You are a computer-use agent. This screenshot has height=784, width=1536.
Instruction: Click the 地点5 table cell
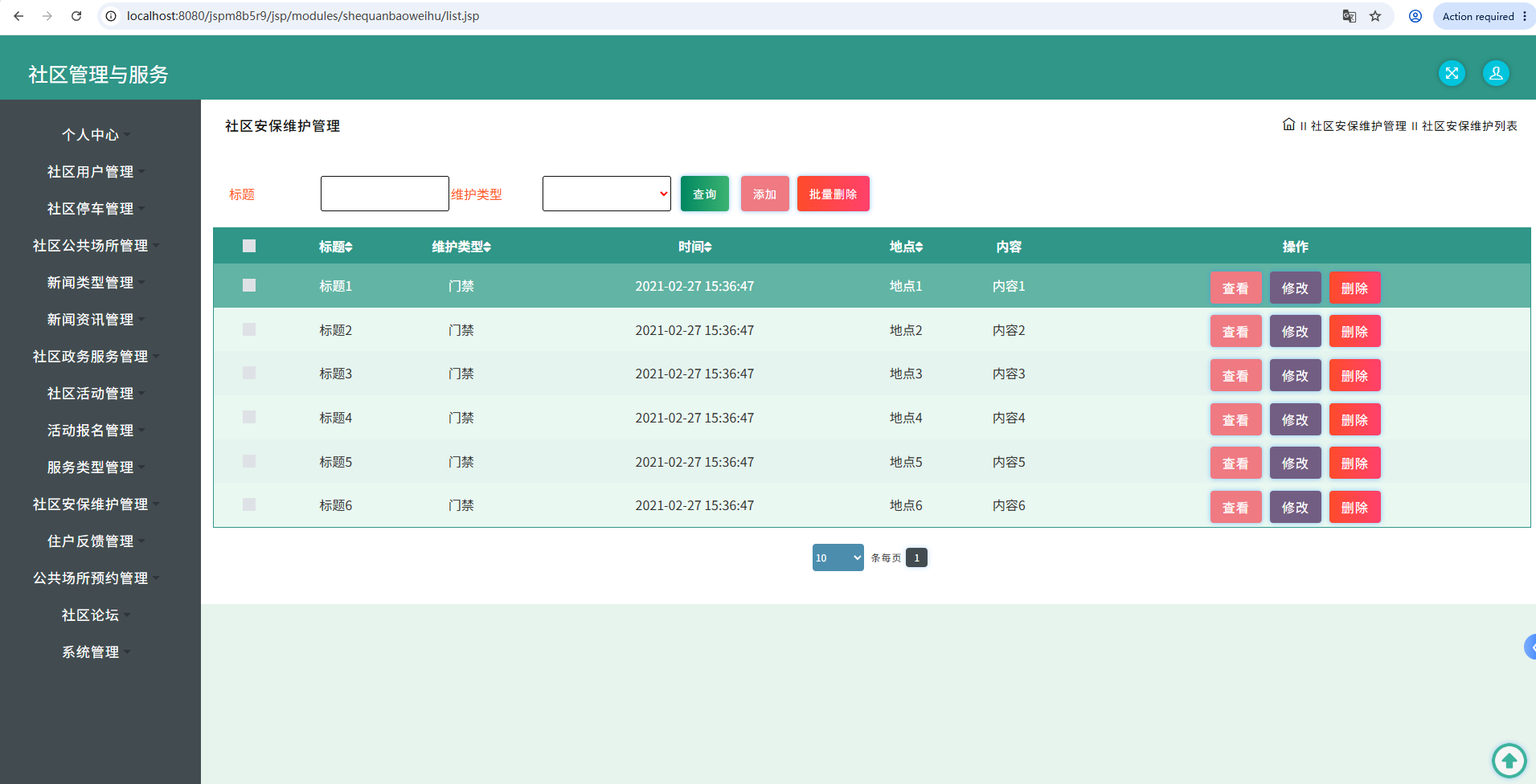click(906, 462)
